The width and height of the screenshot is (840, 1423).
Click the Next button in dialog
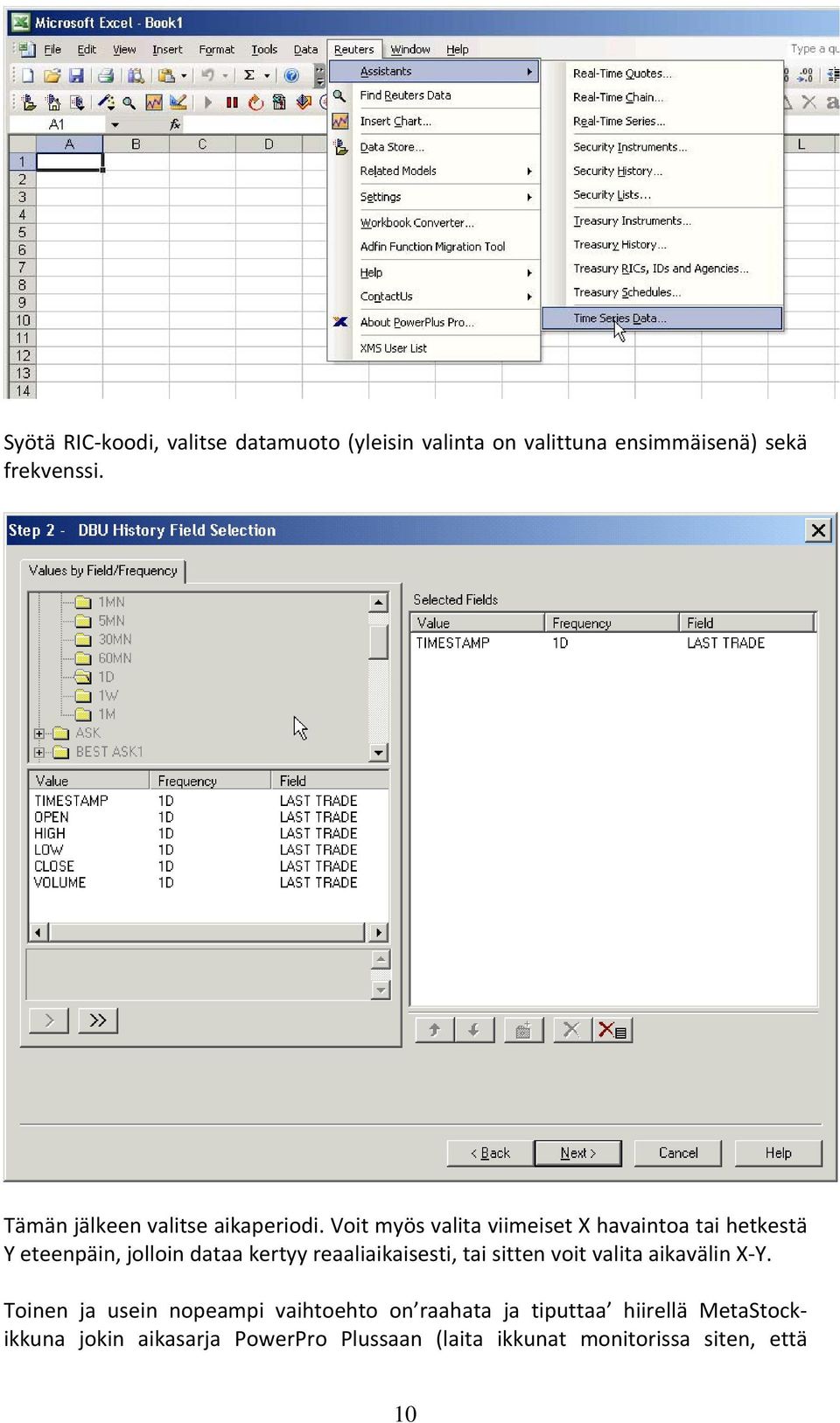pyautogui.click(x=578, y=1153)
